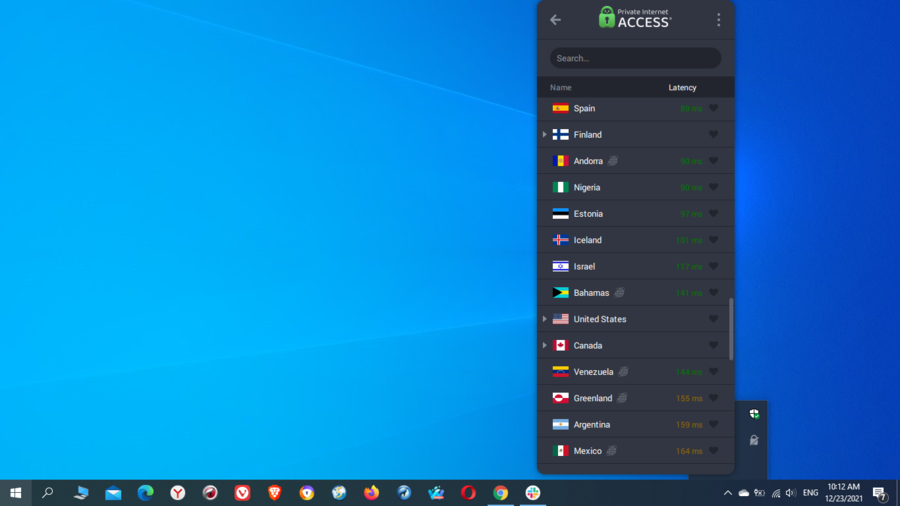The height and width of the screenshot is (506, 900).
Task: Click the Search regions field
Action: [x=635, y=58]
